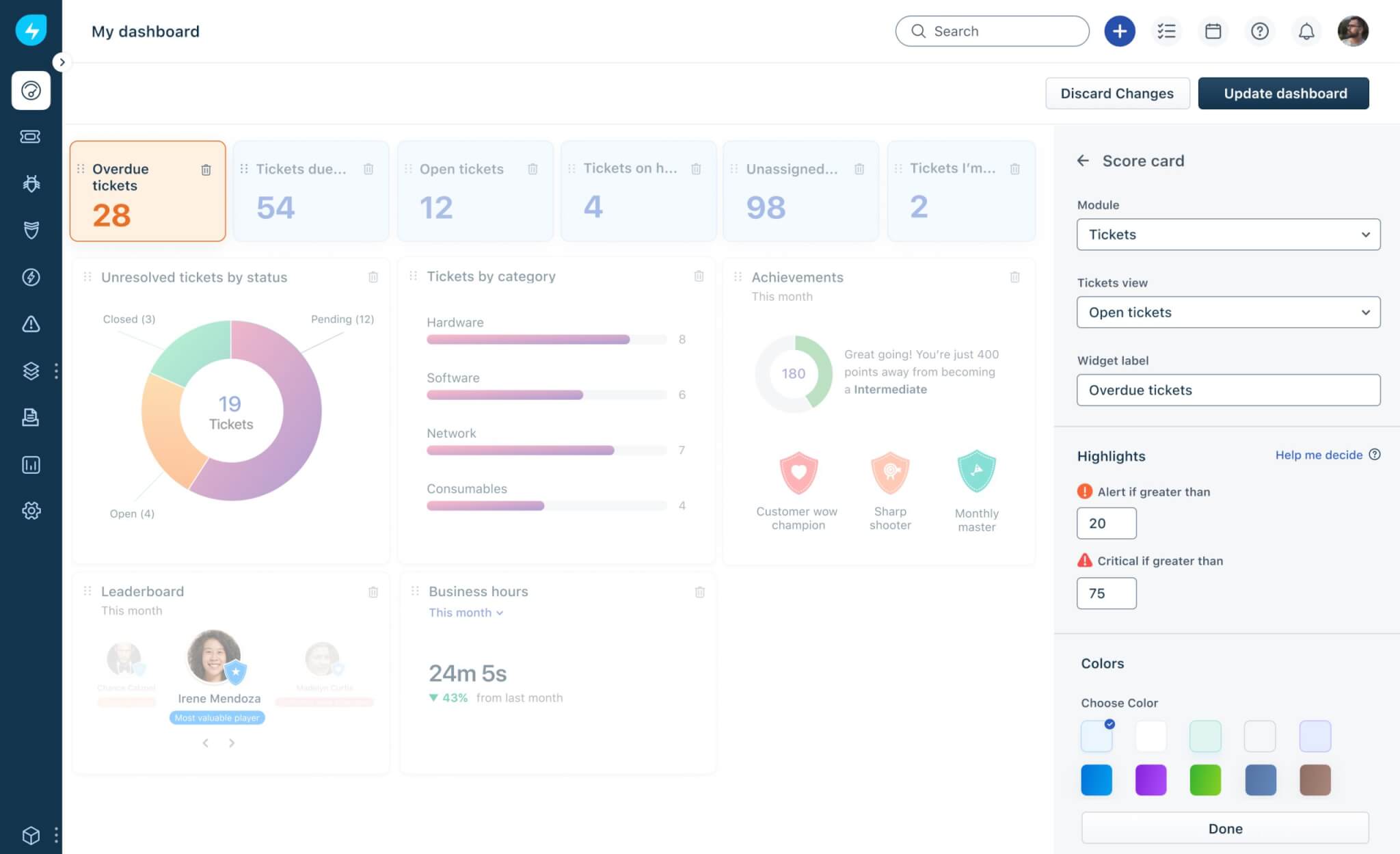The height and width of the screenshot is (854, 1400).
Task: Delete the Overdue tickets widget
Action: click(206, 170)
